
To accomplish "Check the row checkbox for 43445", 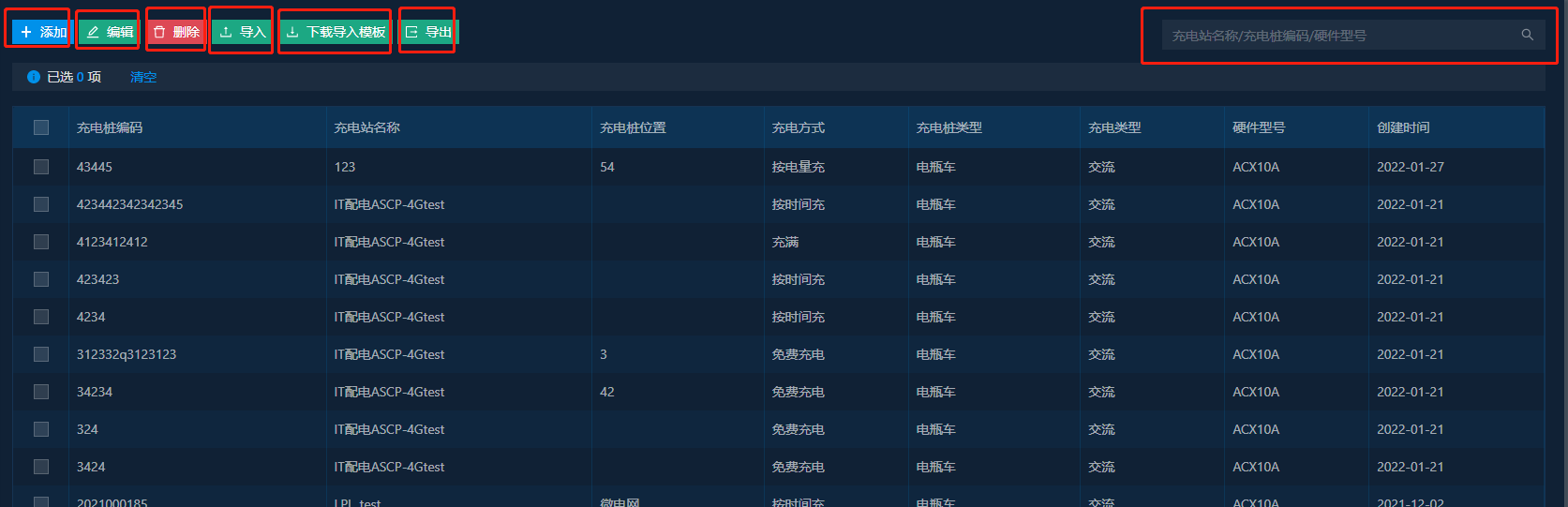I will (x=41, y=167).
